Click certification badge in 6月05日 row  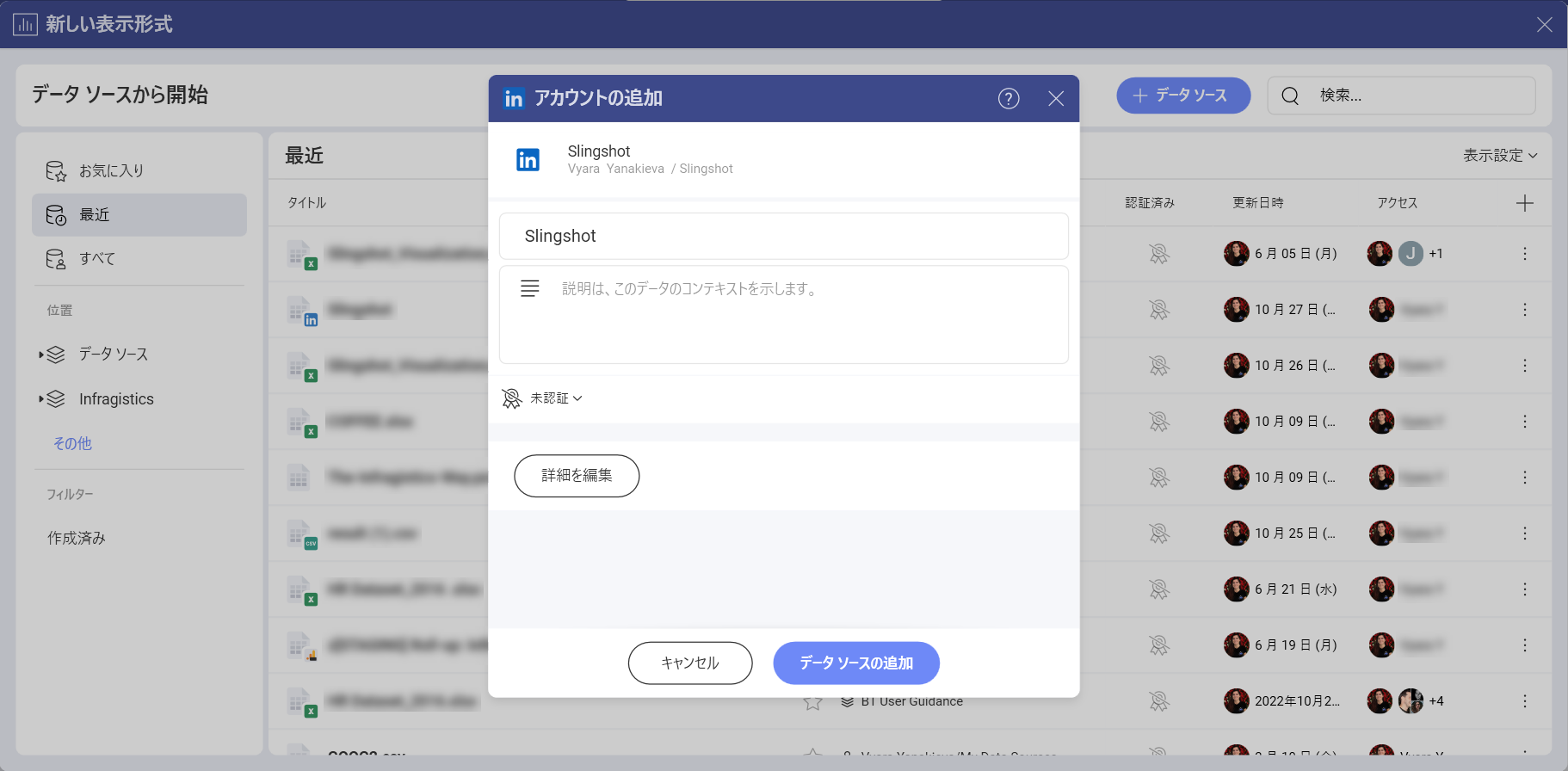pos(1159,254)
